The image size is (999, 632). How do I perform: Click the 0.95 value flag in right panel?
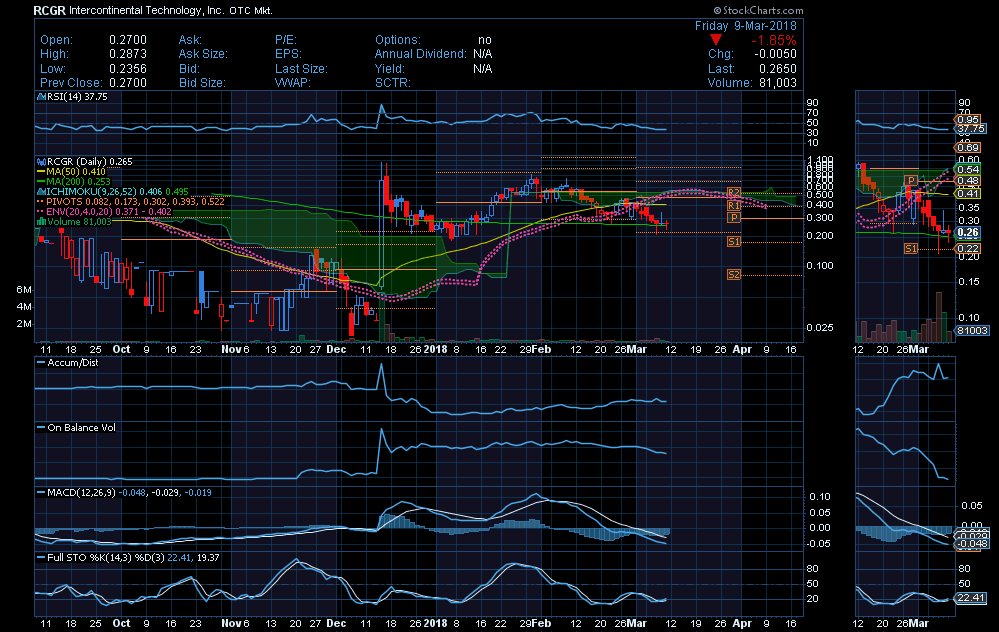(x=968, y=119)
